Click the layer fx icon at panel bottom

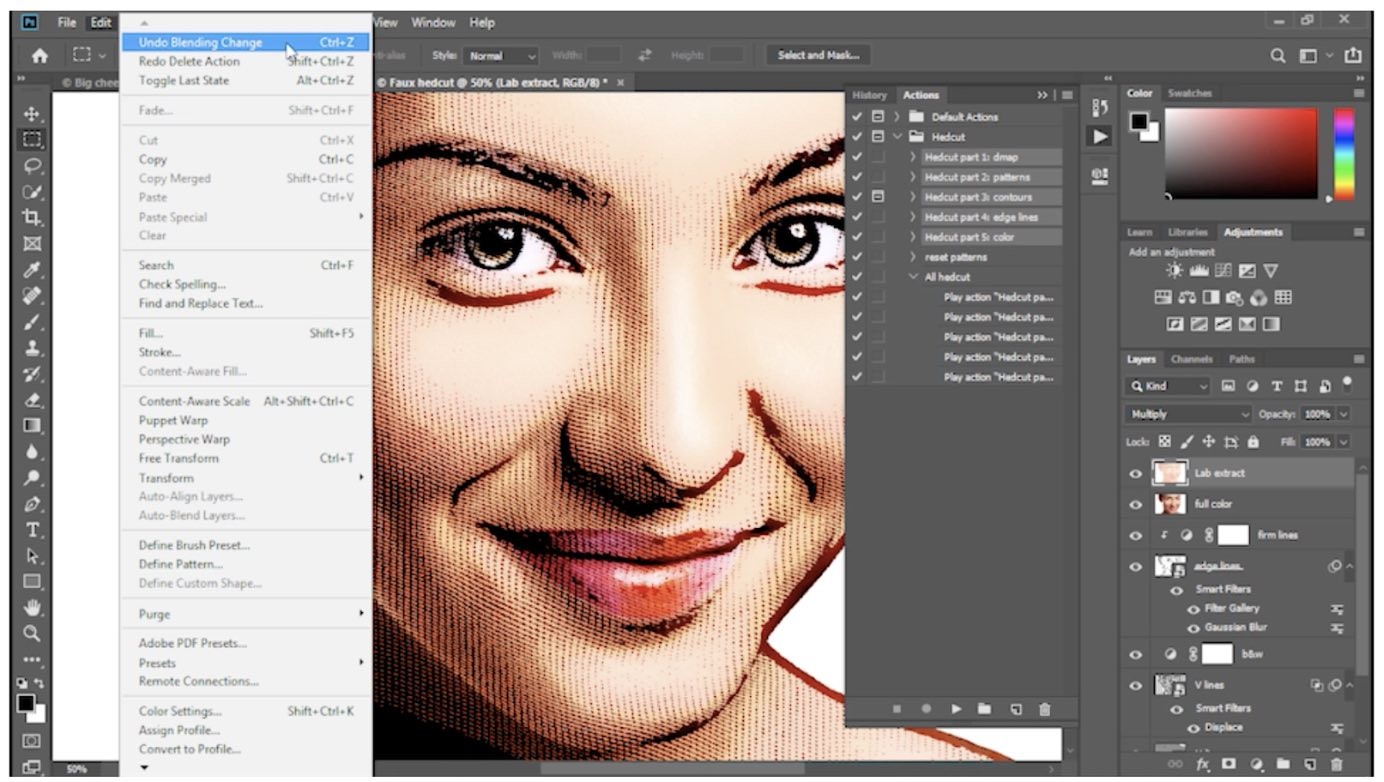coord(1204,764)
